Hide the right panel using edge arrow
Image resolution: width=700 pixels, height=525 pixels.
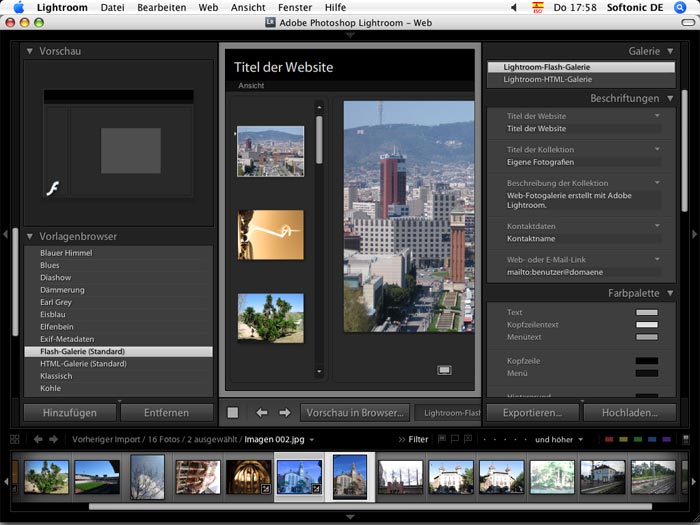coord(695,234)
